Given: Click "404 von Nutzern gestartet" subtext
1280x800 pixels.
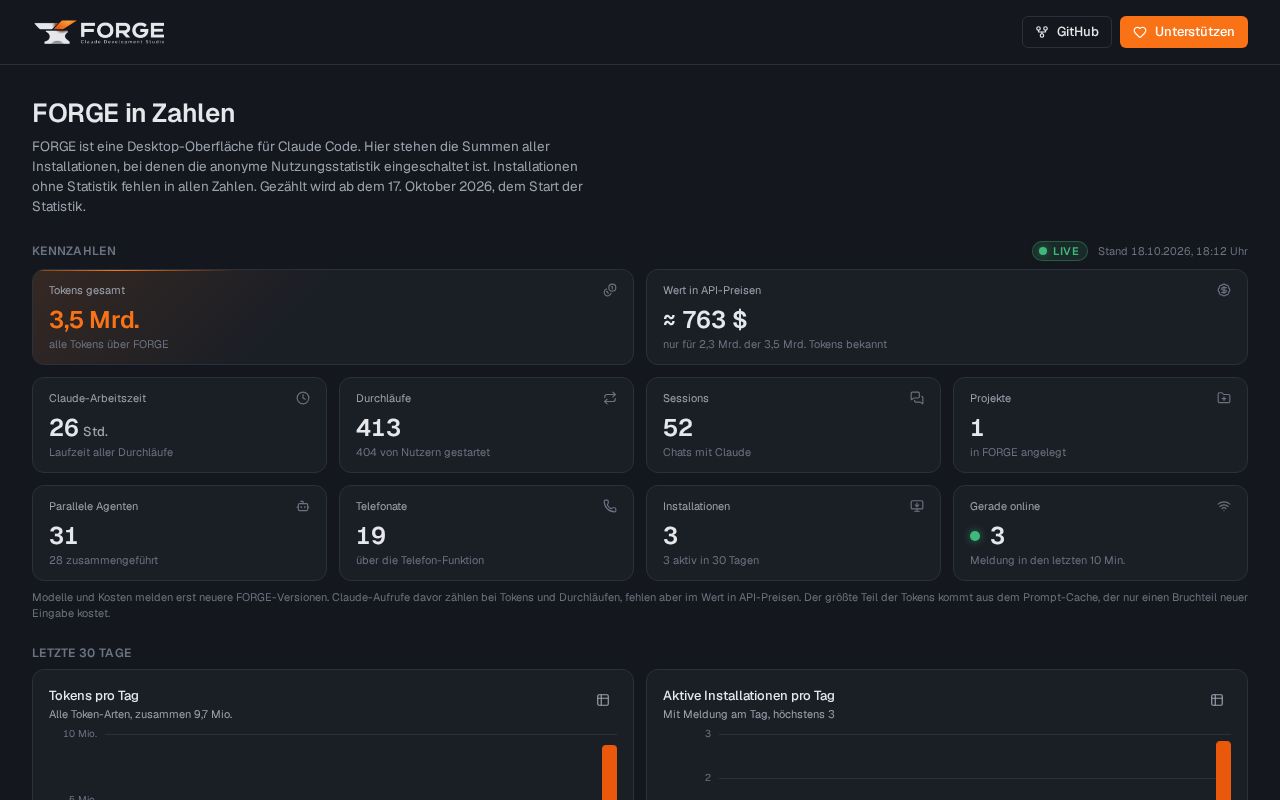Looking at the screenshot, I should [x=423, y=452].
